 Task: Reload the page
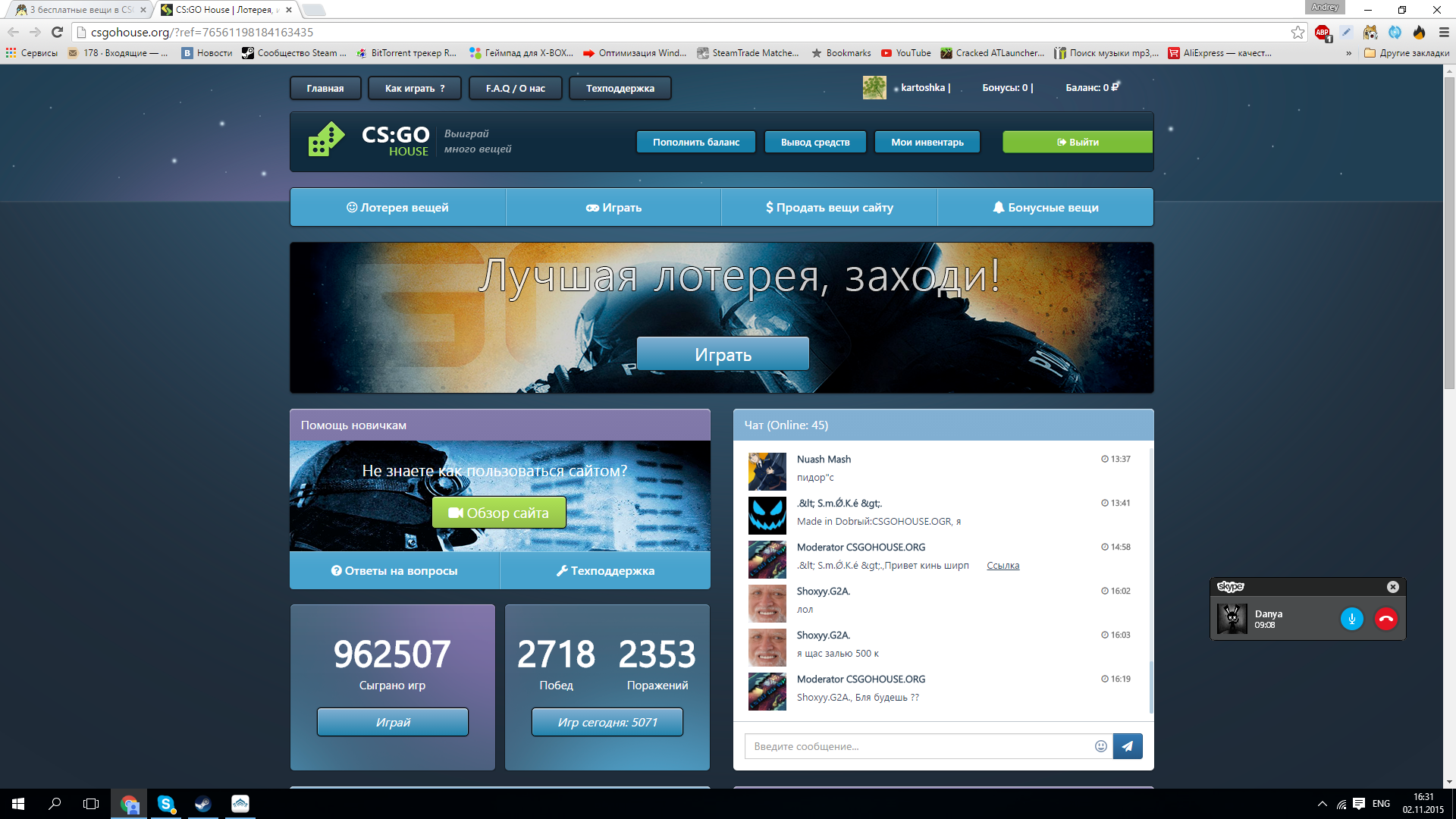coord(57,32)
